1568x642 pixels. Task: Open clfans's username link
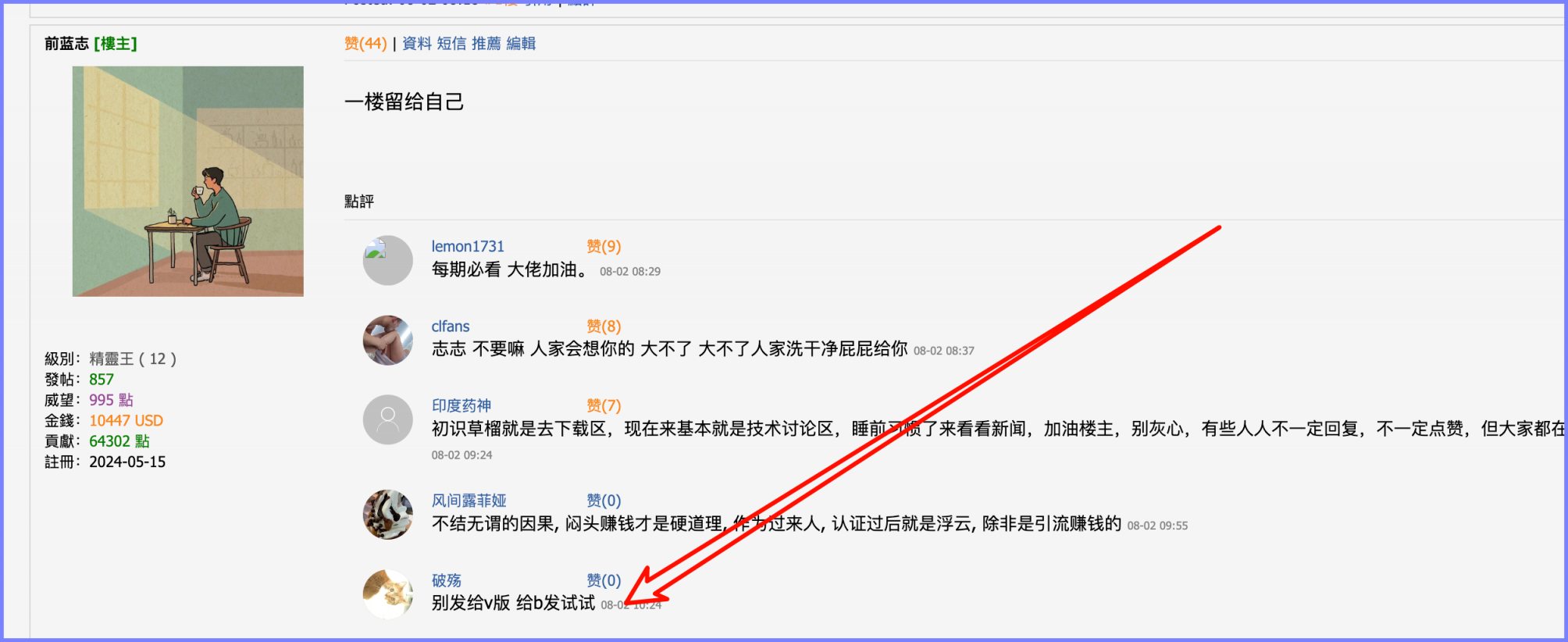[451, 326]
